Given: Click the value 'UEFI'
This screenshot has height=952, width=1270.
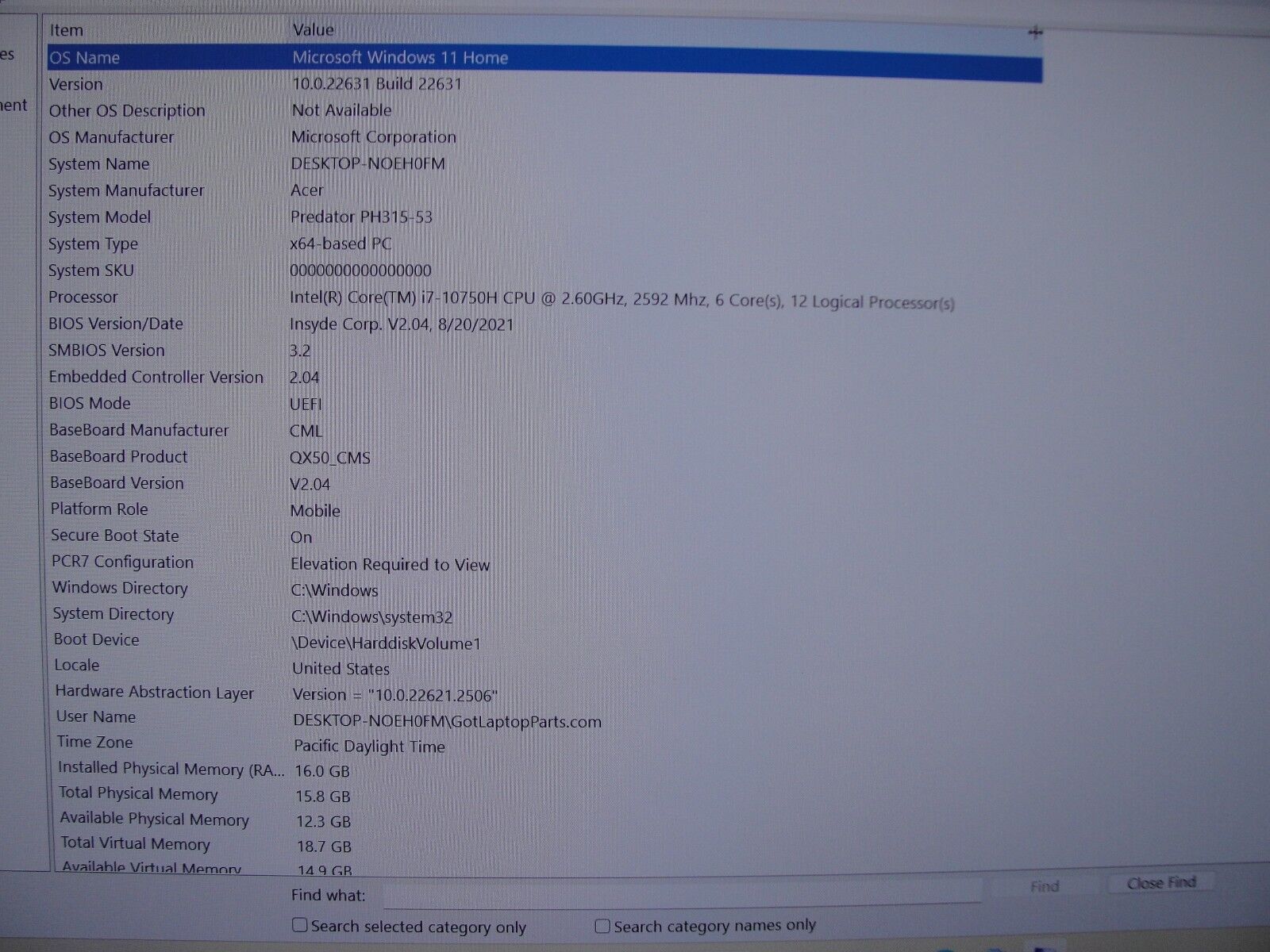Looking at the screenshot, I should [306, 404].
